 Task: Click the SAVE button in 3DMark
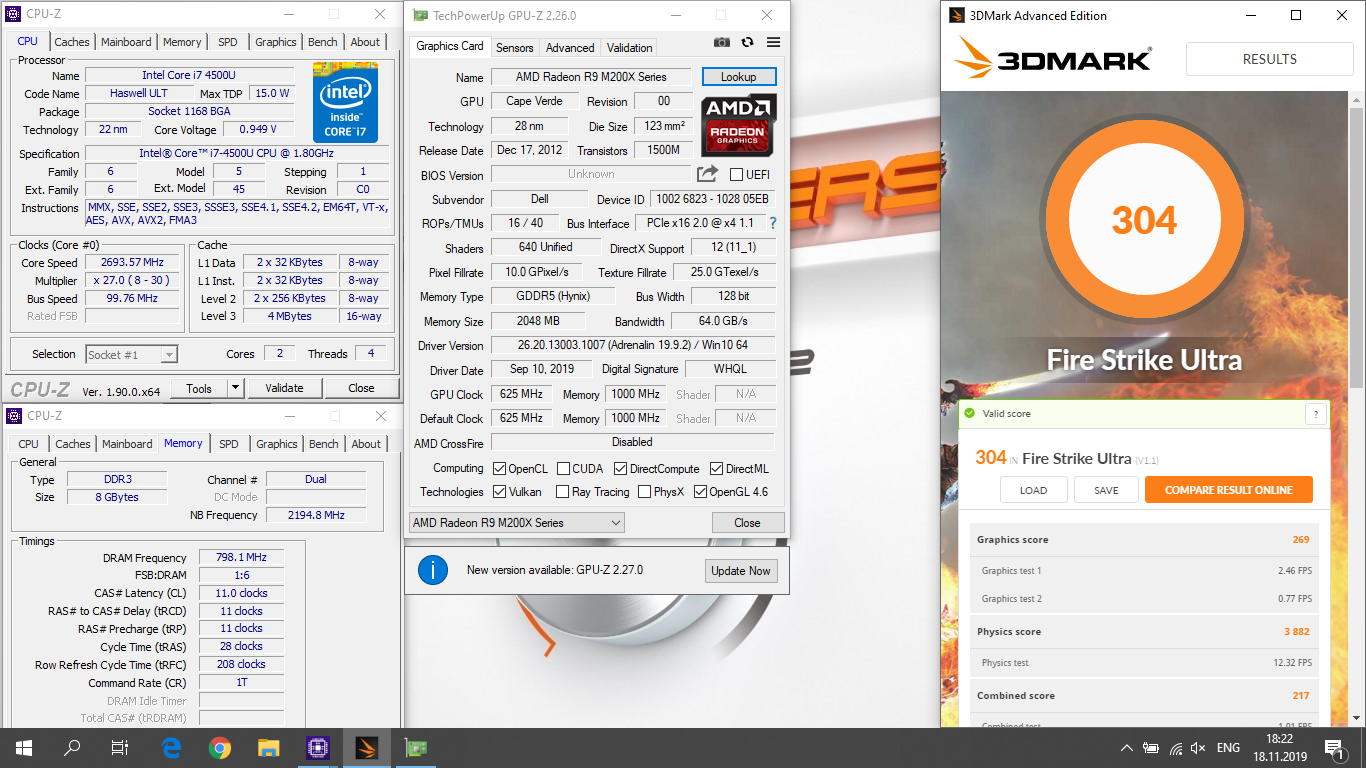[x=1106, y=490]
